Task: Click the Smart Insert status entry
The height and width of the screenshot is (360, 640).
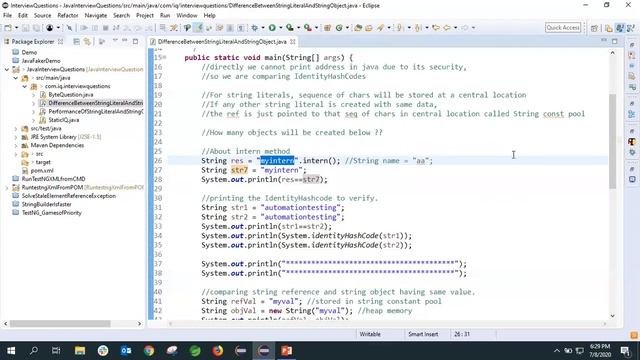Action: point(423,334)
